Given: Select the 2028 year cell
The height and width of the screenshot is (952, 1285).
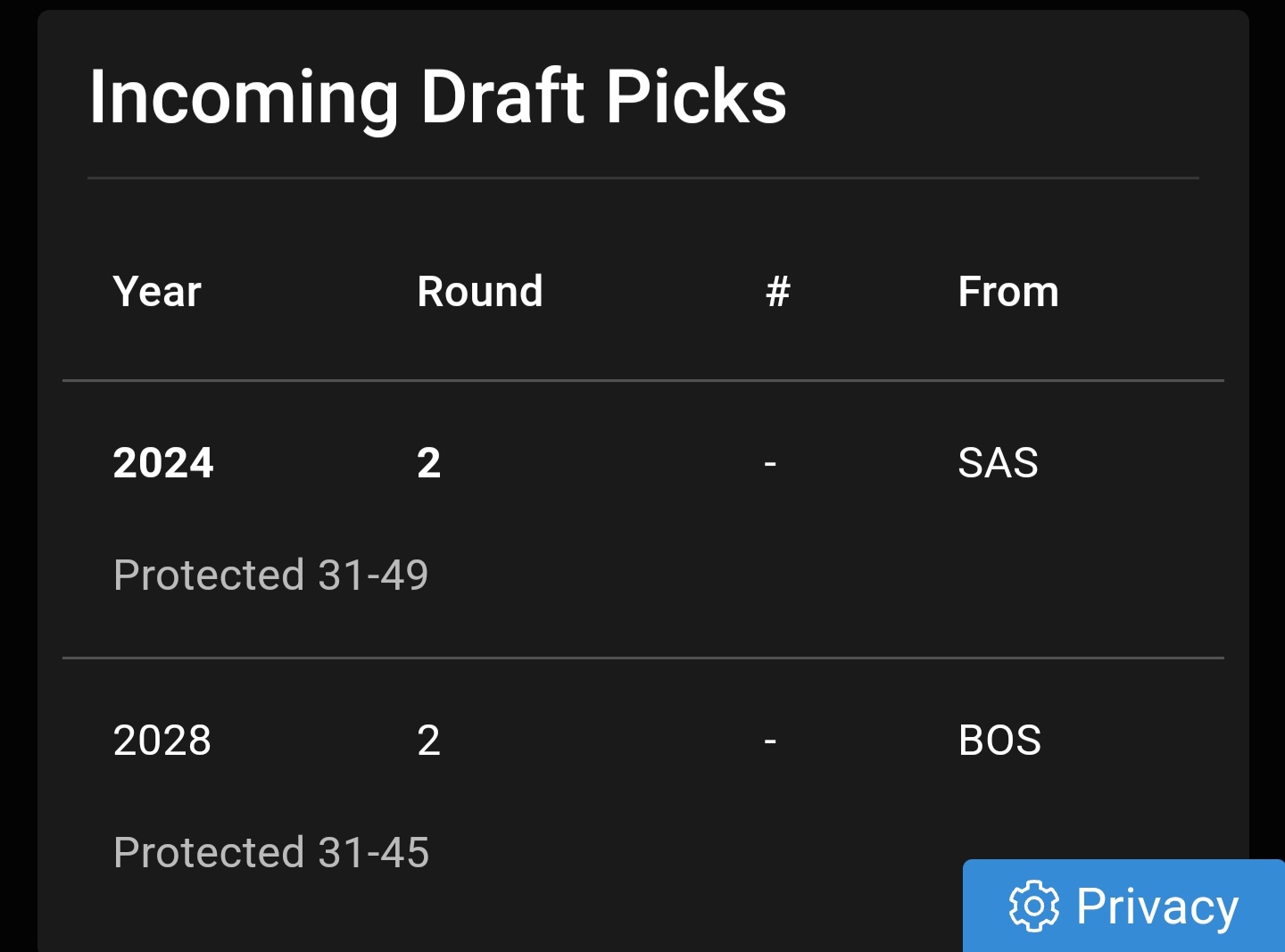Looking at the screenshot, I should click(162, 741).
